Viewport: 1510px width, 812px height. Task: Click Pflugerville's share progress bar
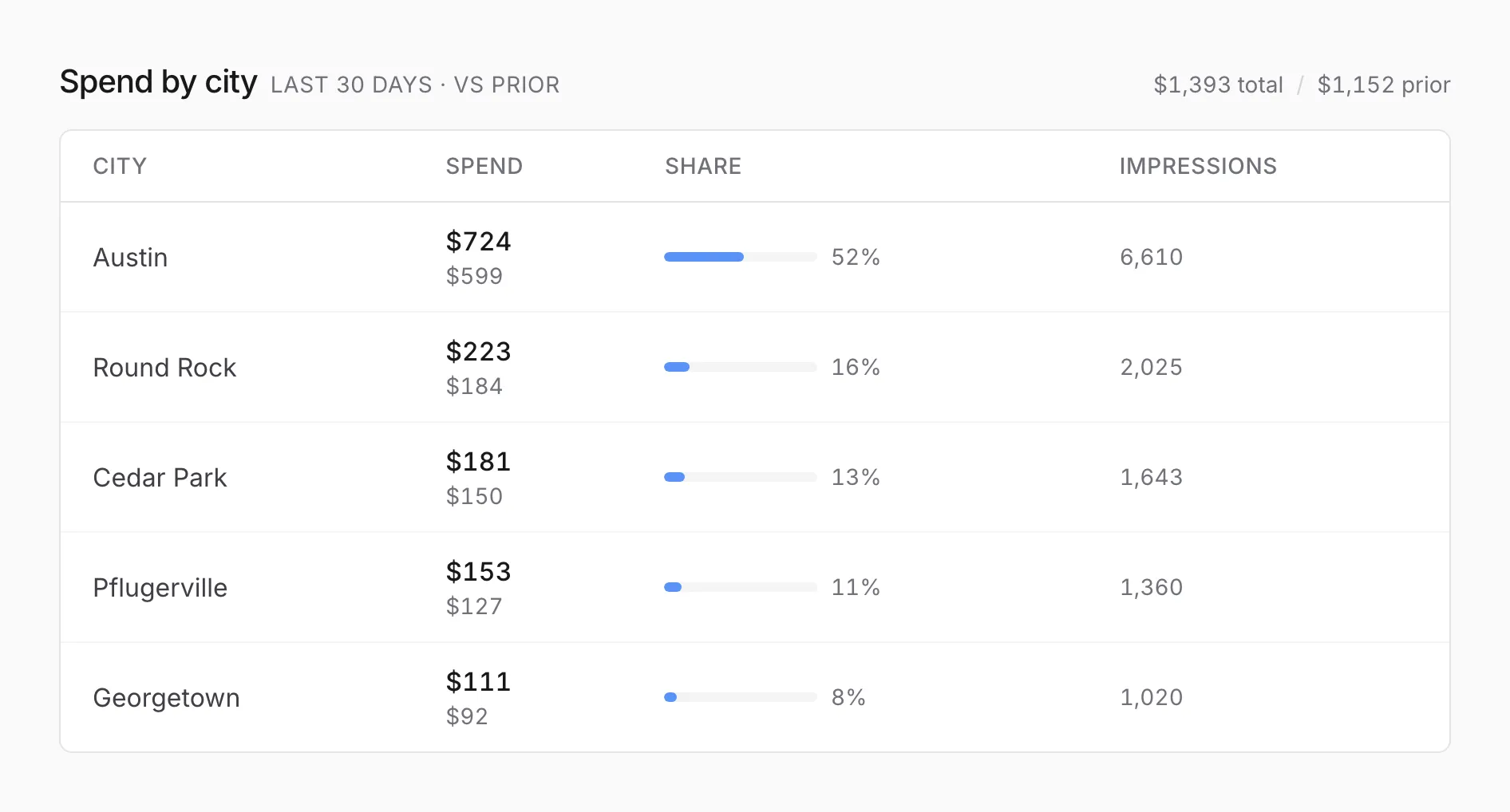(741, 587)
